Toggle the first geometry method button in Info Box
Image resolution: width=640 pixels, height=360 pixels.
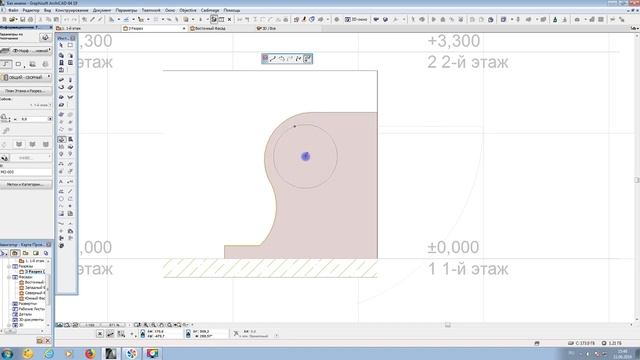pyautogui.click(x=6, y=64)
